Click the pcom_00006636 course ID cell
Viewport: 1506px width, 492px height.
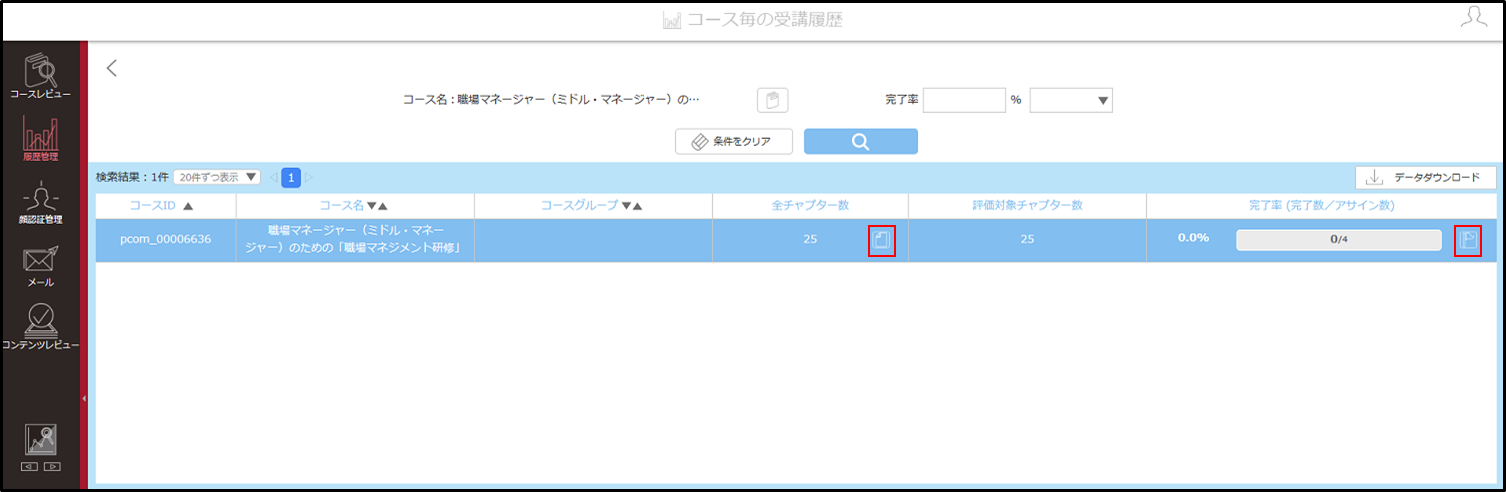[166, 240]
